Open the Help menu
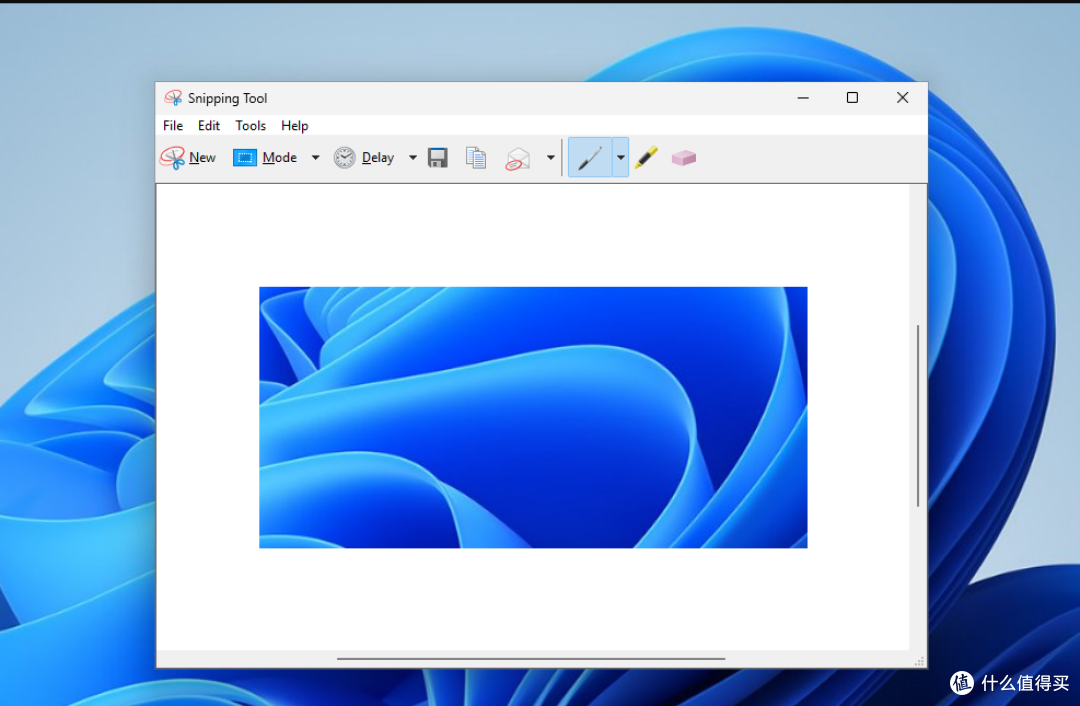1080x706 pixels. coord(295,125)
